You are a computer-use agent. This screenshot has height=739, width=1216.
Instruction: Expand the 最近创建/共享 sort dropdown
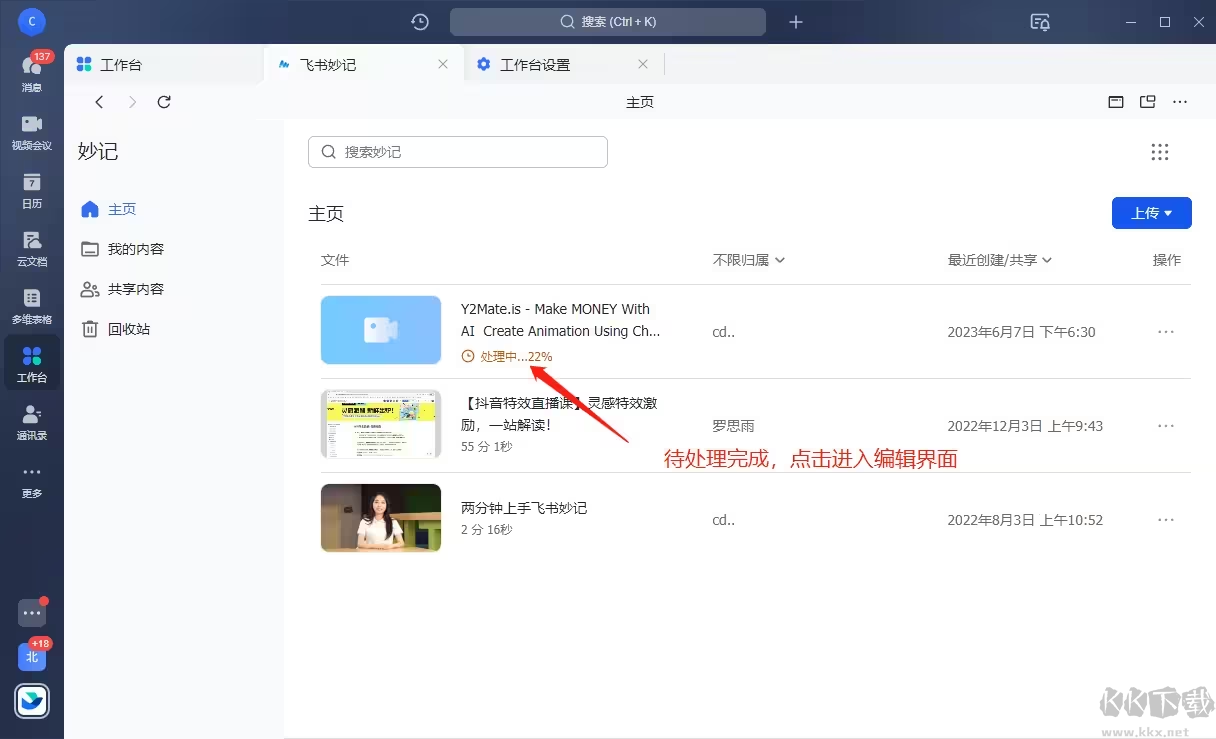tap(1000, 260)
